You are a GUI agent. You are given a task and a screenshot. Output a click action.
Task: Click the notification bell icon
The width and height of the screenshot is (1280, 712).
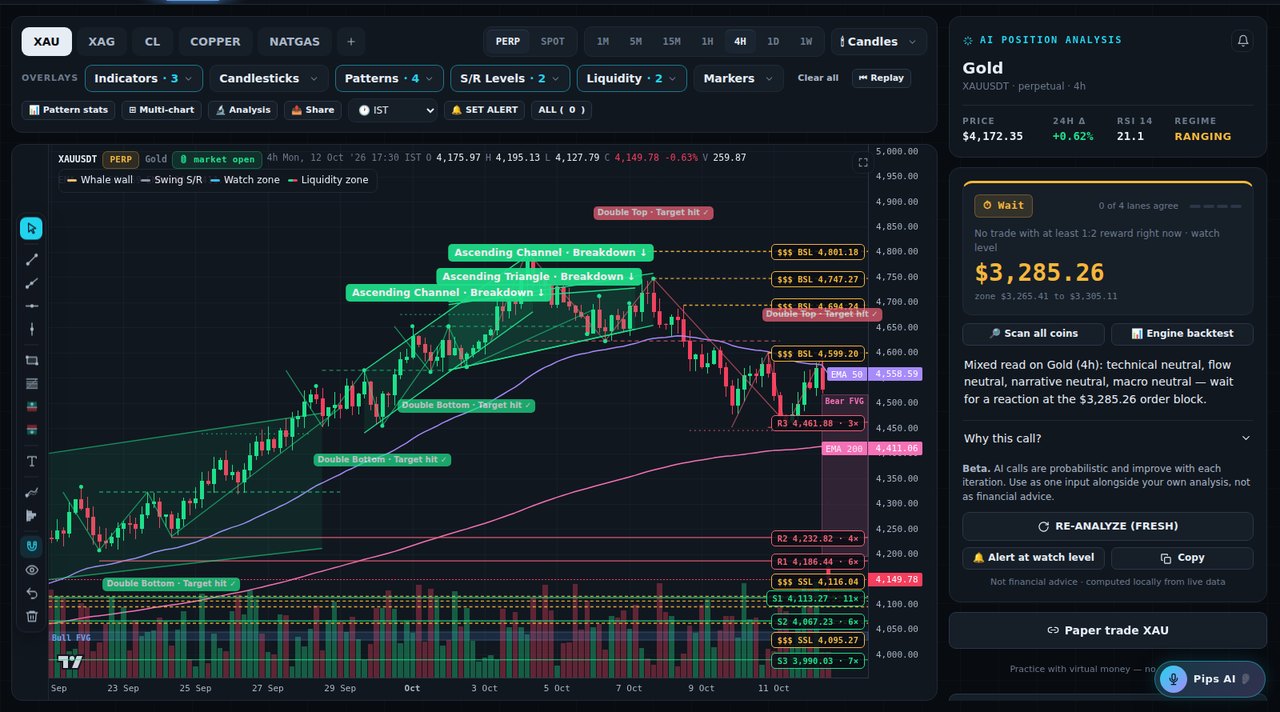point(1243,41)
